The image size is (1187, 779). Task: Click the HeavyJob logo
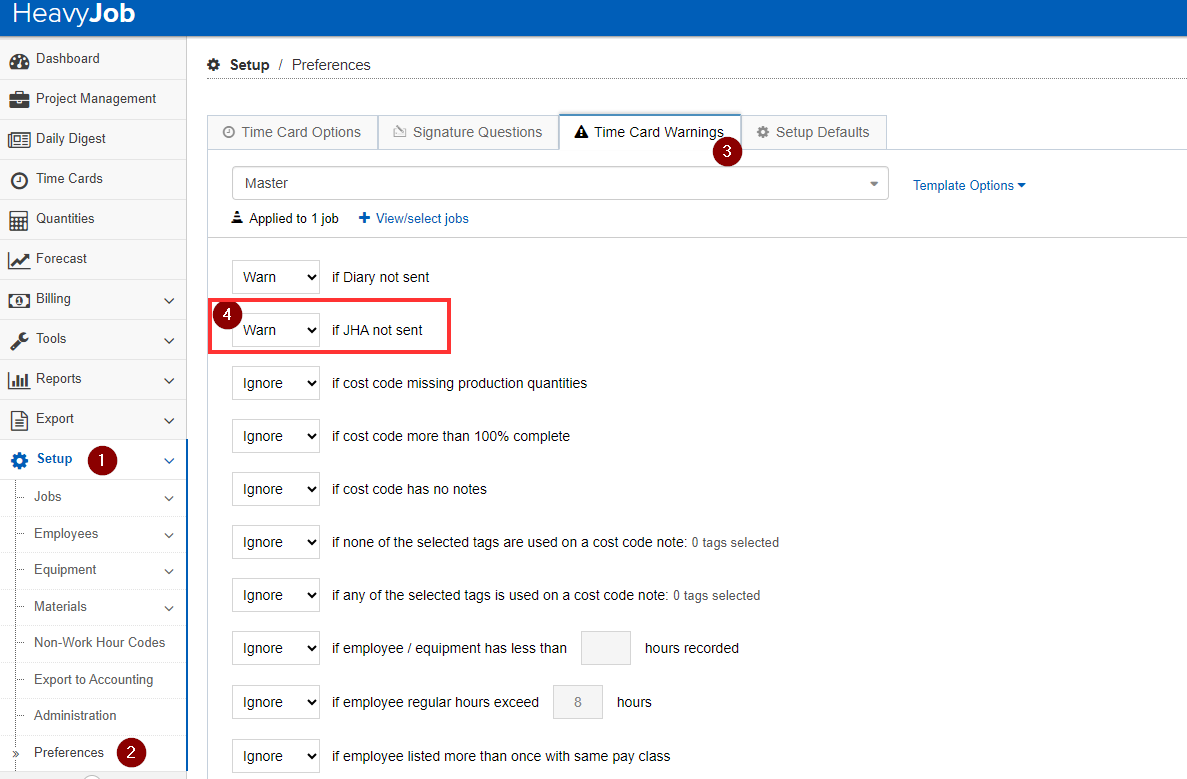(x=74, y=14)
